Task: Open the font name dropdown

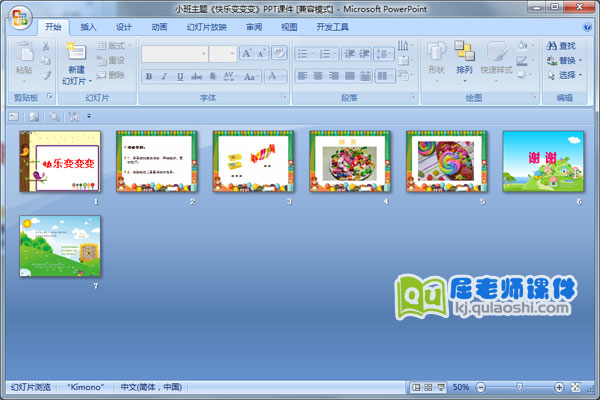Action: [x=202, y=54]
